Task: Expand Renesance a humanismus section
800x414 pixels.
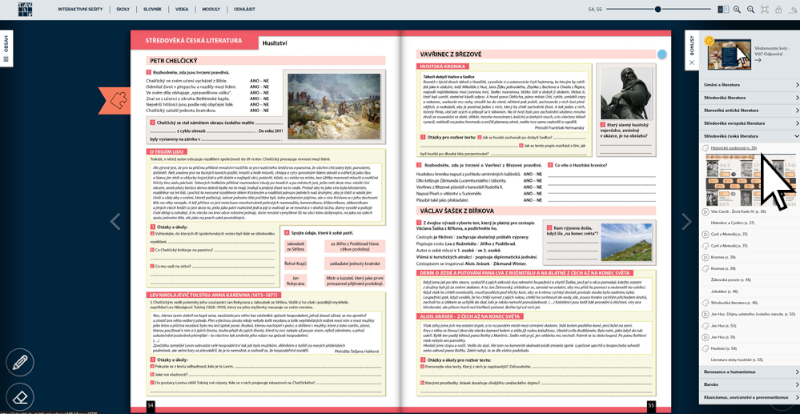Action: 749,372
